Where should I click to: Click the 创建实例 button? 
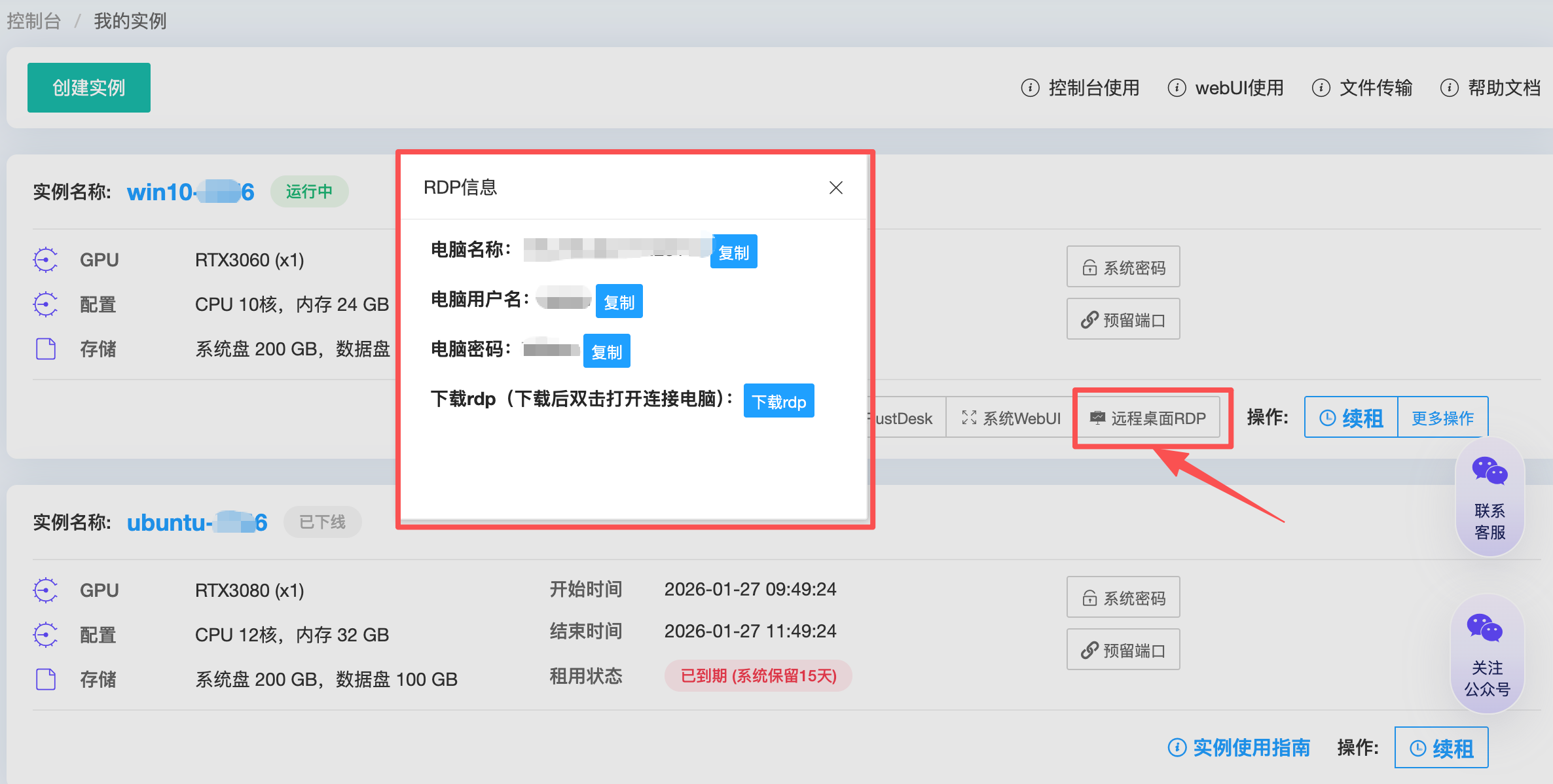(x=89, y=88)
